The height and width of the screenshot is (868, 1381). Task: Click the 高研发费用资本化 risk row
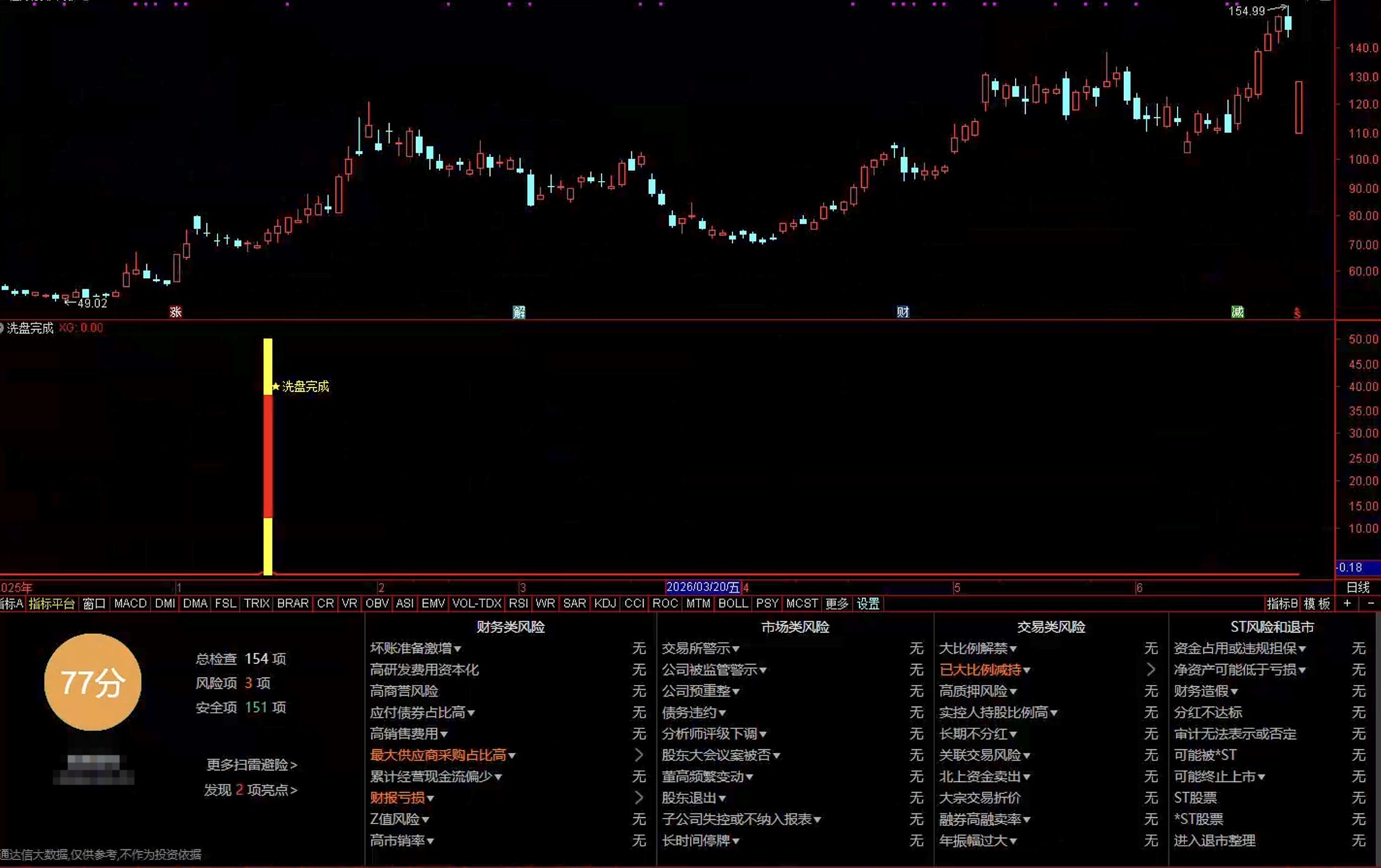click(508, 670)
